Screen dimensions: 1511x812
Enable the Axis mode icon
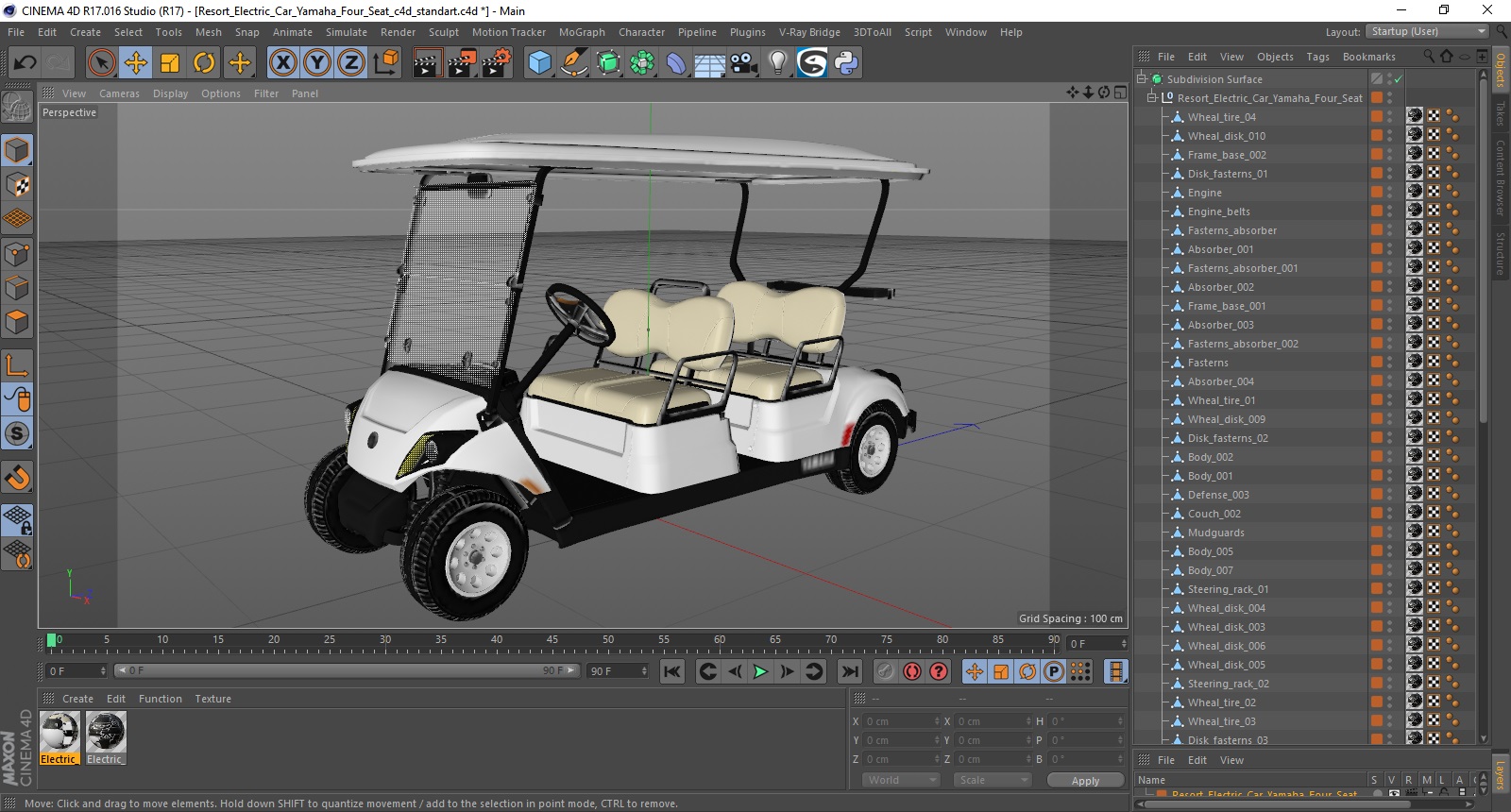tap(17, 365)
